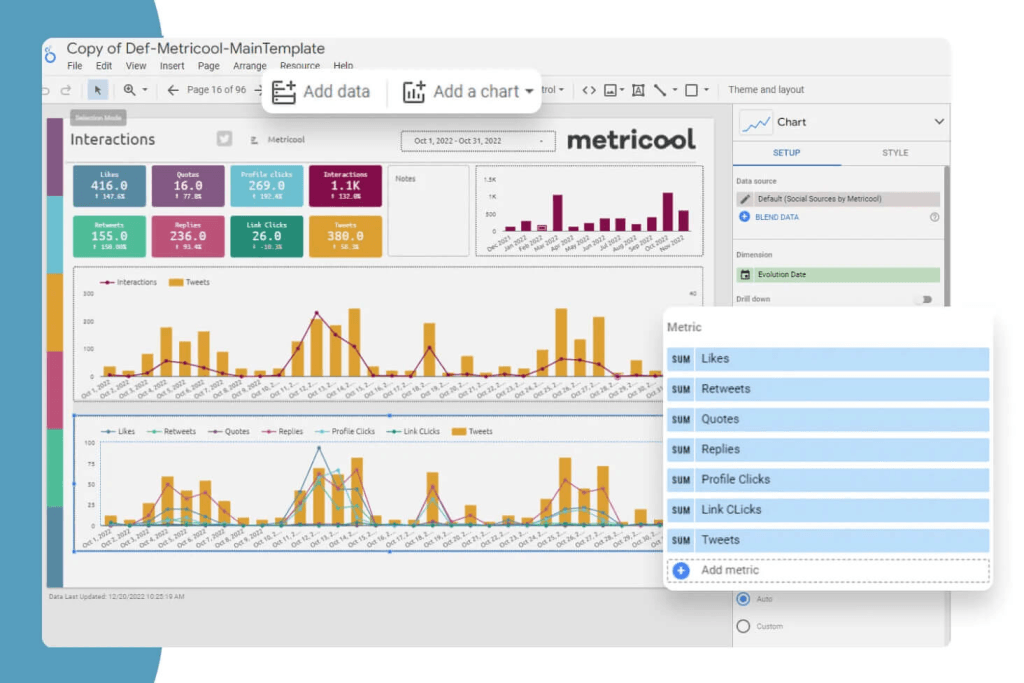Select the Link CLicks metric row
1024x683 pixels.
tap(828, 510)
